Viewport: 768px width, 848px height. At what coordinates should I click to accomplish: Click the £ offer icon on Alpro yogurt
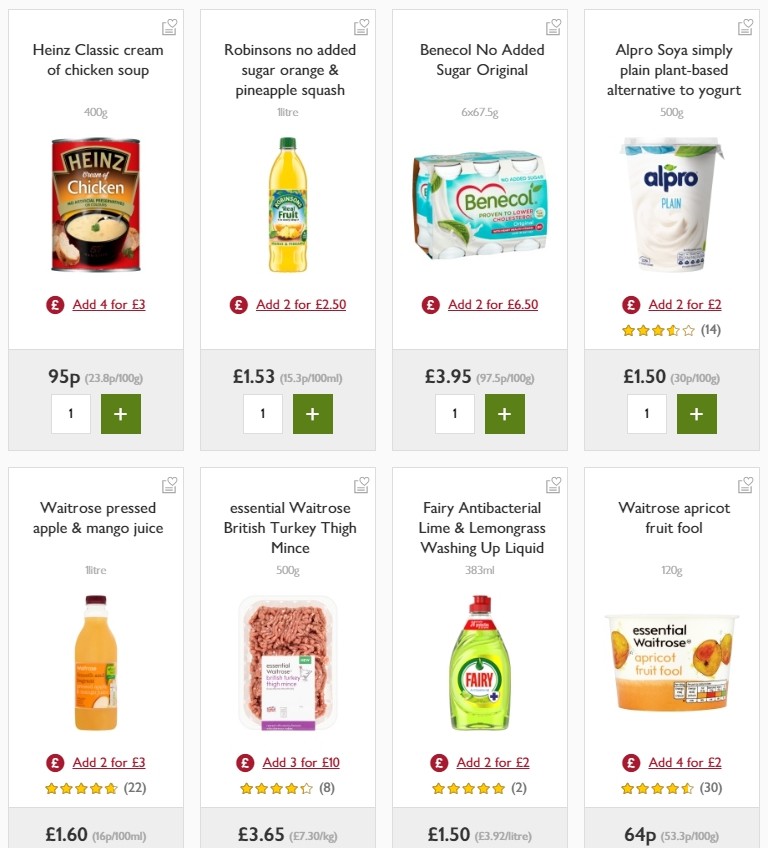click(x=630, y=304)
